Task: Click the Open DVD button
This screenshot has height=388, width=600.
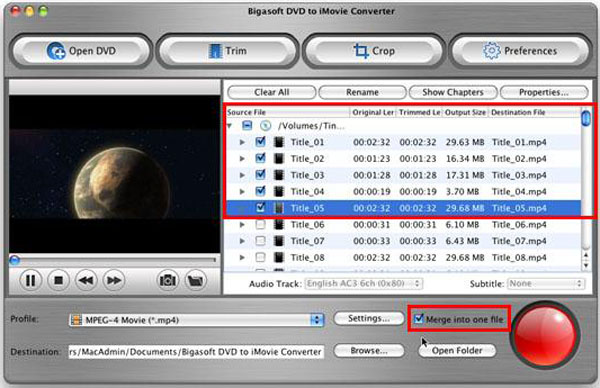Action: coord(81,51)
